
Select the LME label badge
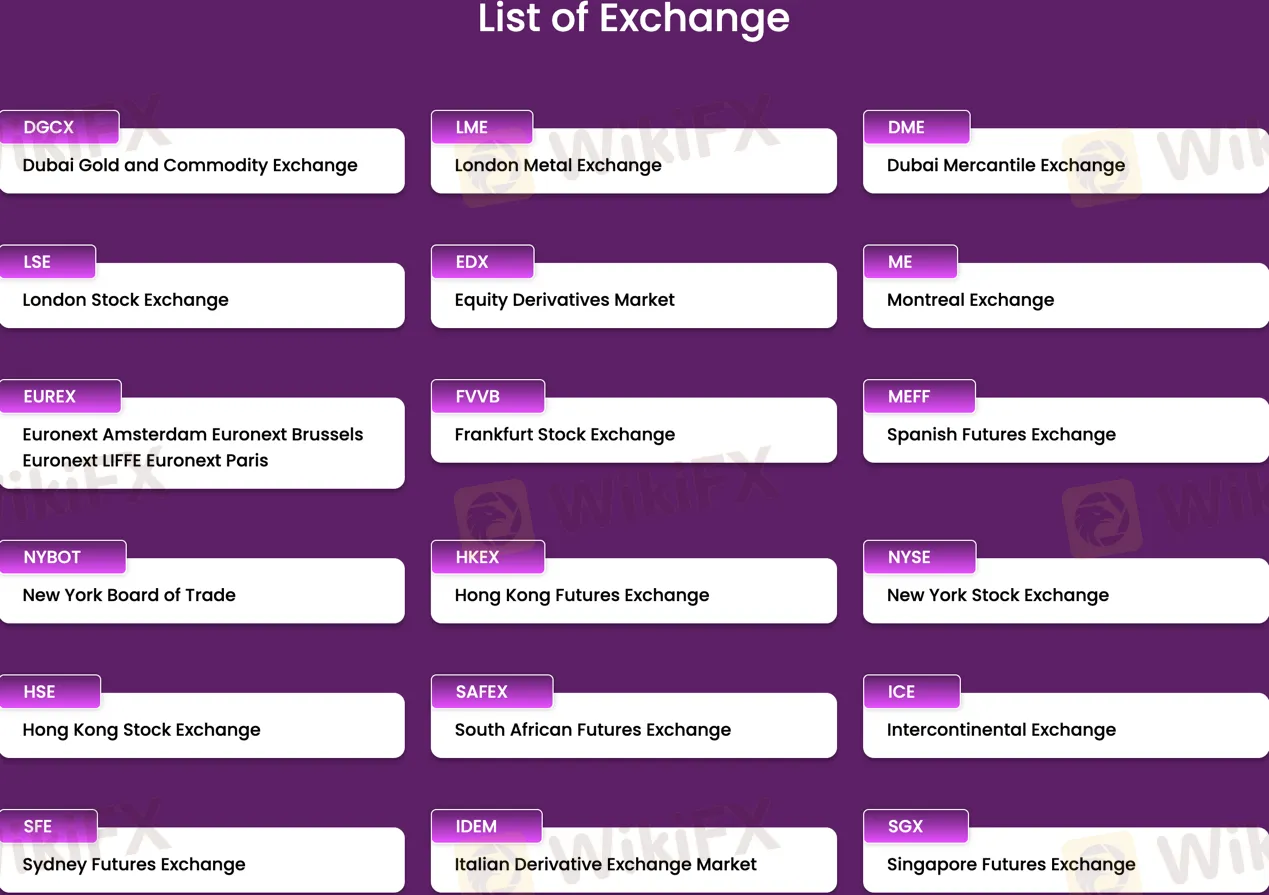(481, 128)
